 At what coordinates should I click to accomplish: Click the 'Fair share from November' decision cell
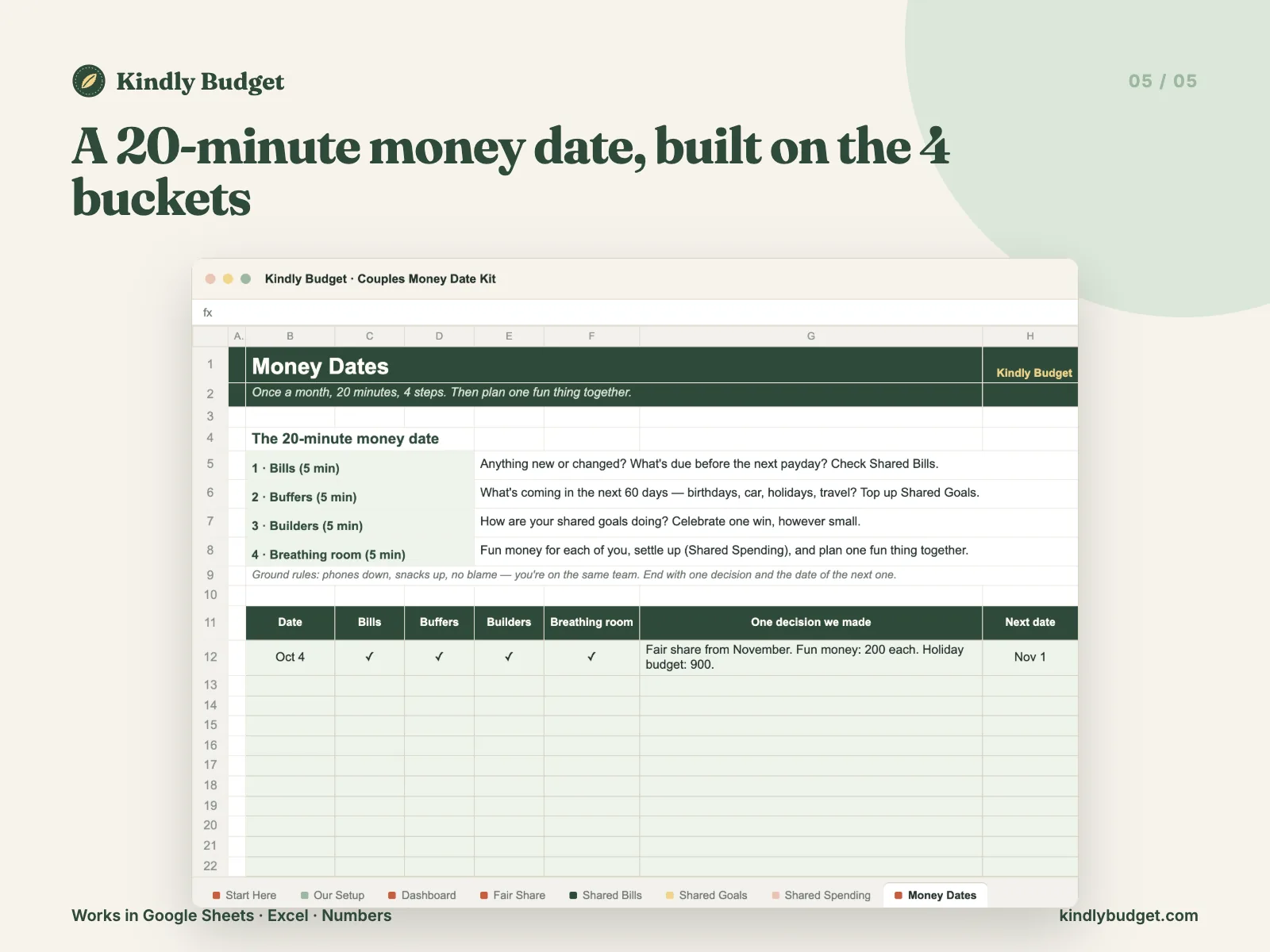coord(811,657)
